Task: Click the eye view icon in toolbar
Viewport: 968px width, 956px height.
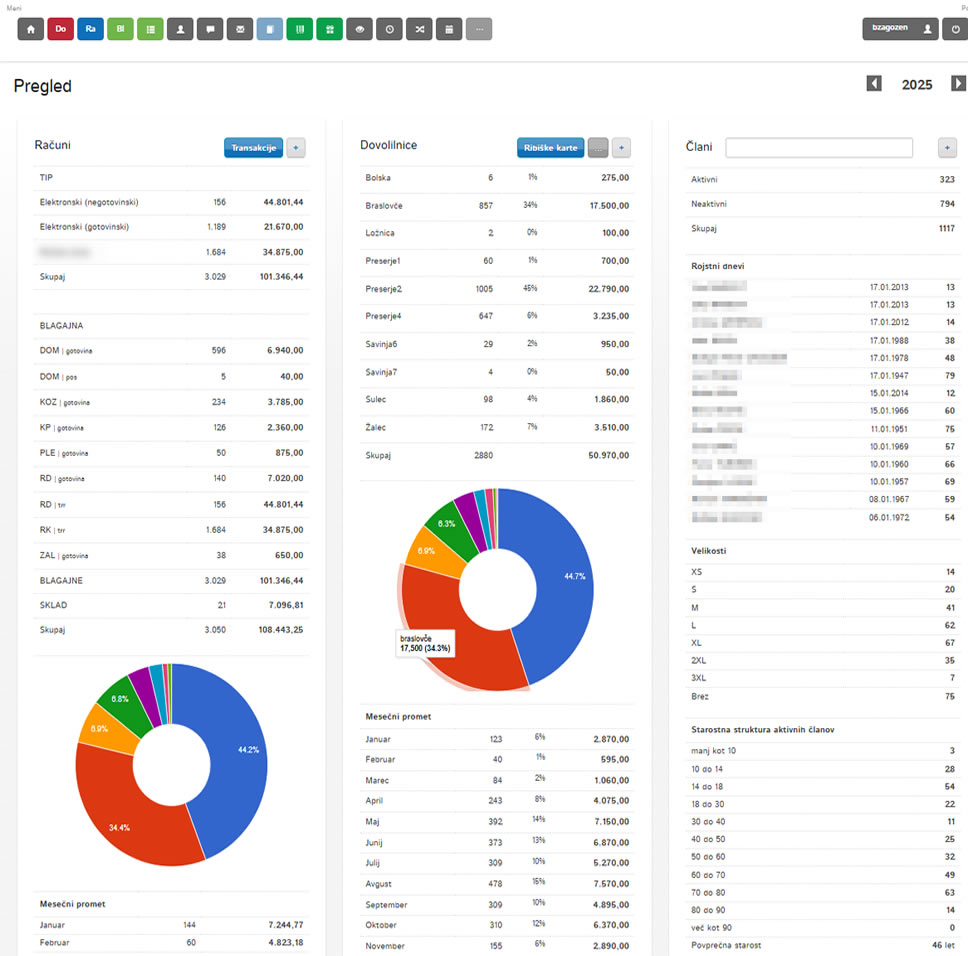Action: (359, 29)
